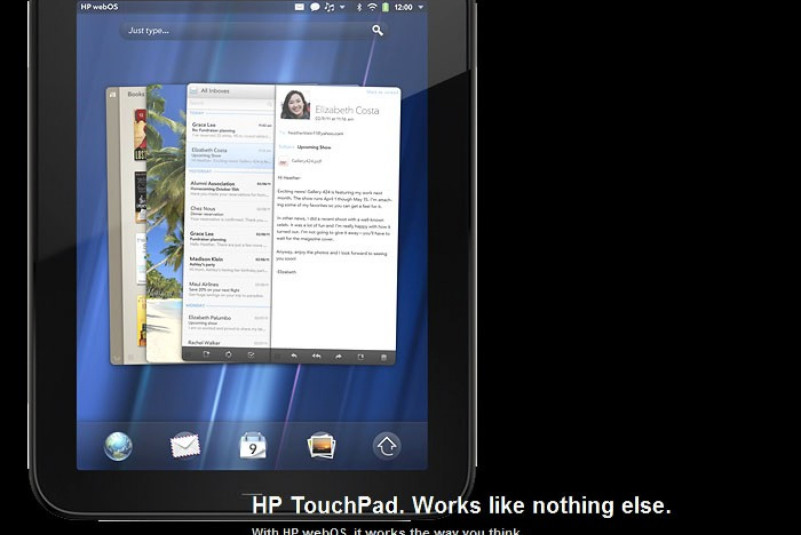801x535 pixels.
Task: Open the Email envelope icon in dock
Action: (x=185, y=446)
